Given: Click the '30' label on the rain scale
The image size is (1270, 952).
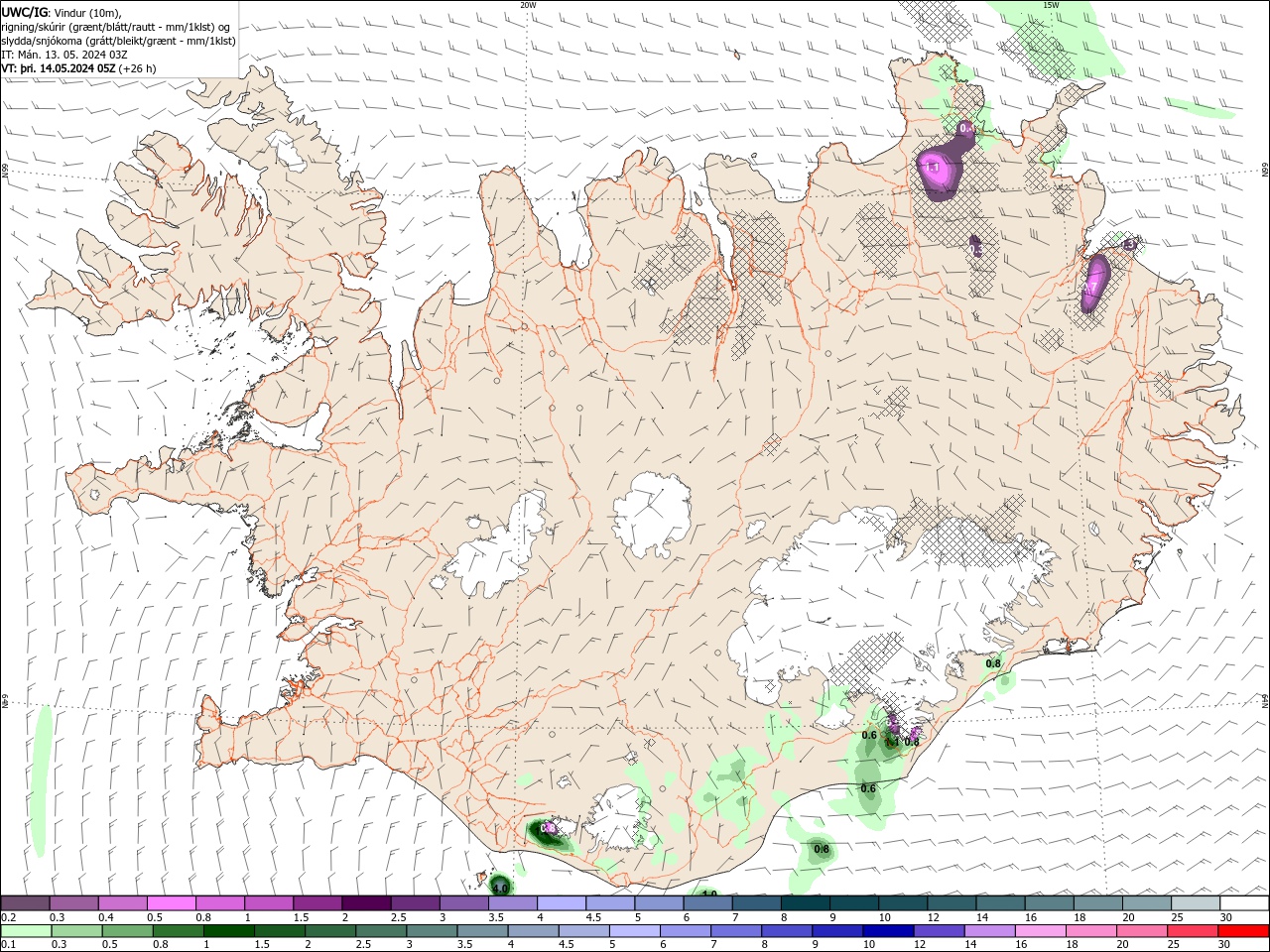Looking at the screenshot, I should click(x=1226, y=945).
